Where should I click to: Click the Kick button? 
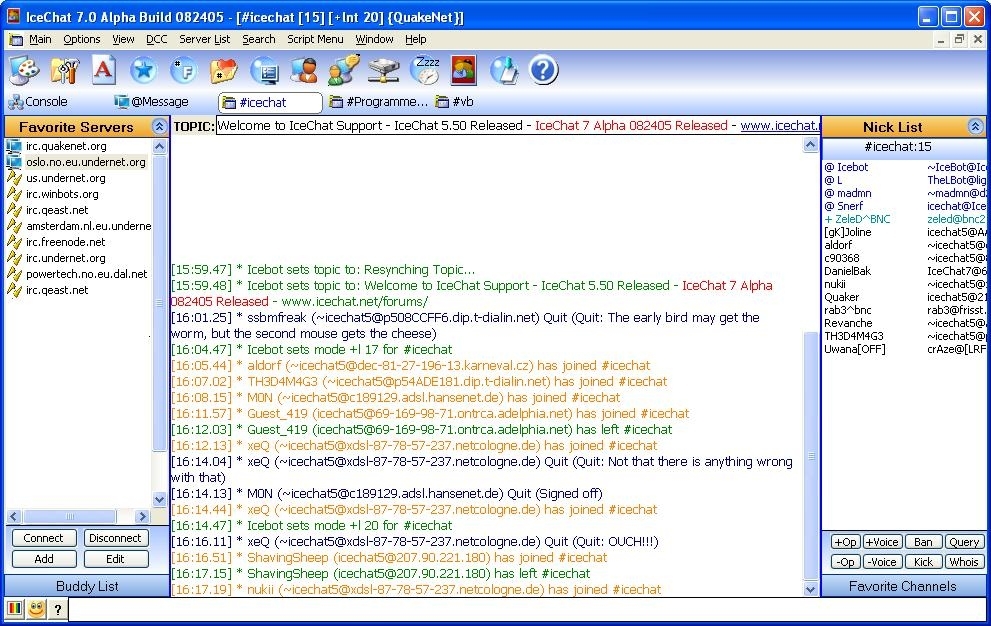(x=923, y=562)
